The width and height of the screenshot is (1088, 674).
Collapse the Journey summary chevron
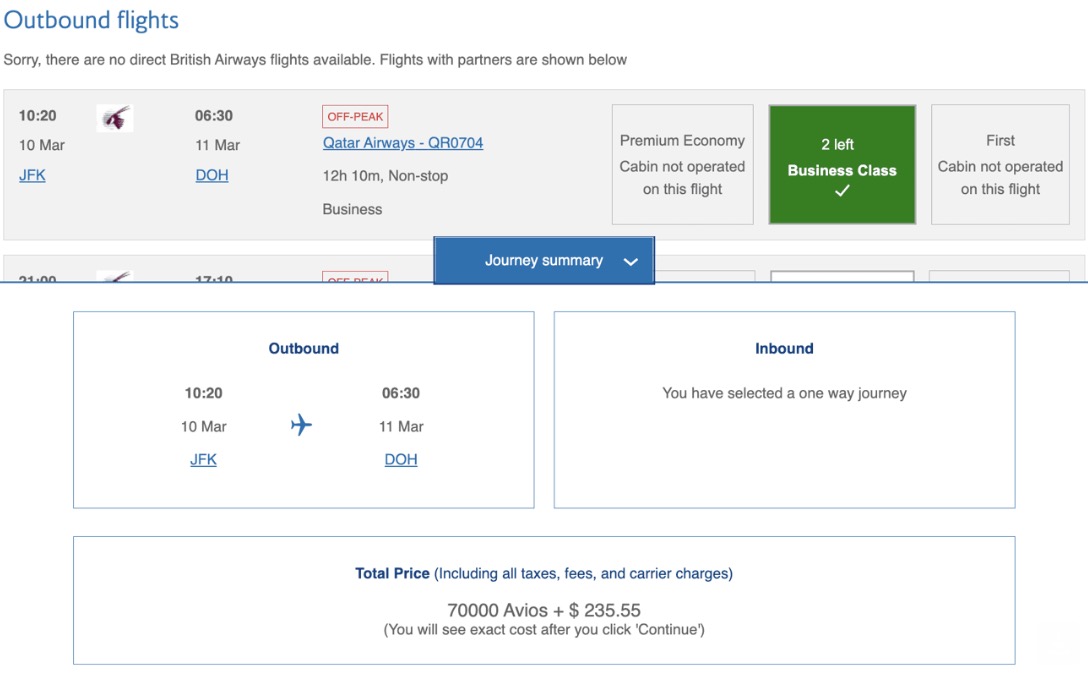pos(630,262)
